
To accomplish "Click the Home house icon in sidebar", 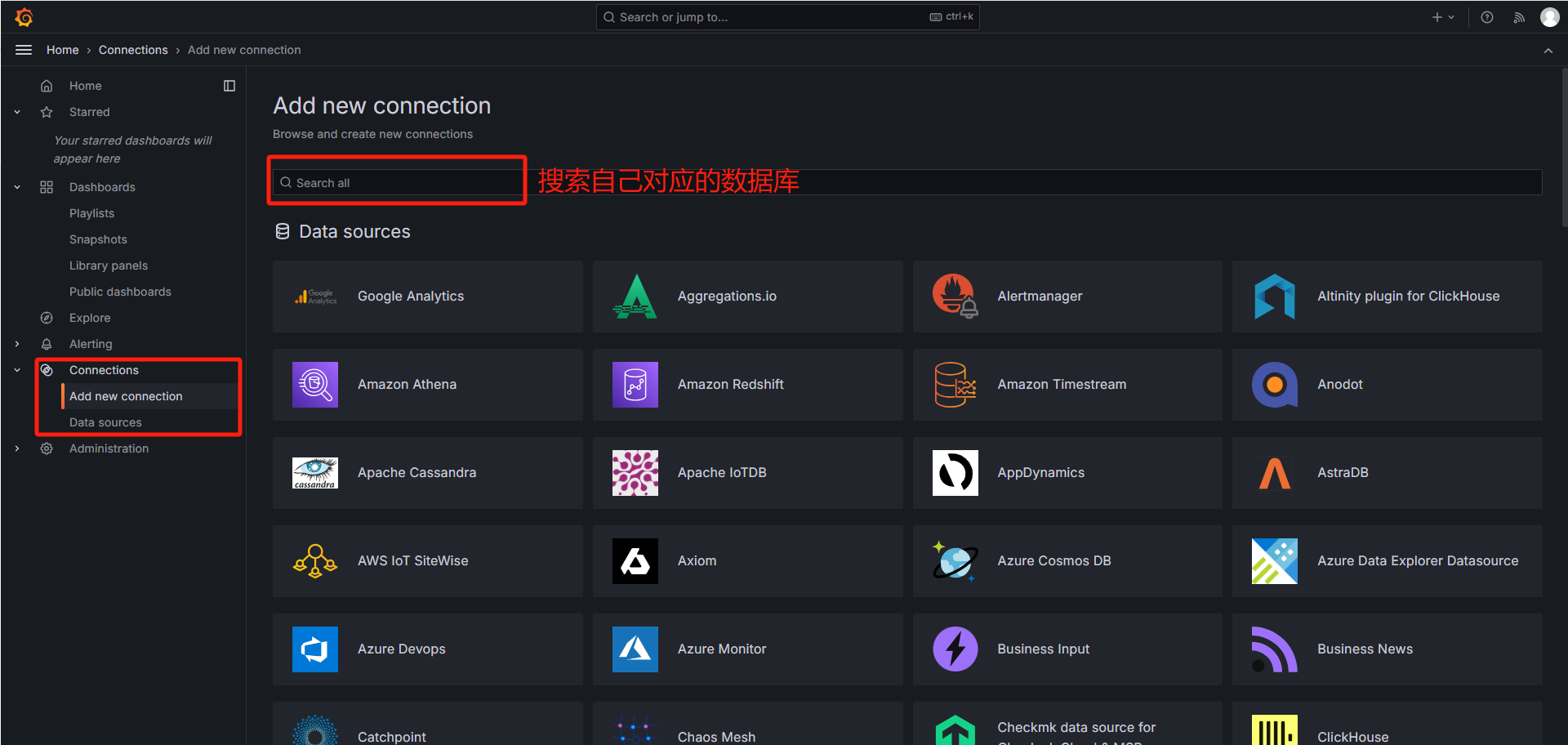I will click(x=47, y=86).
